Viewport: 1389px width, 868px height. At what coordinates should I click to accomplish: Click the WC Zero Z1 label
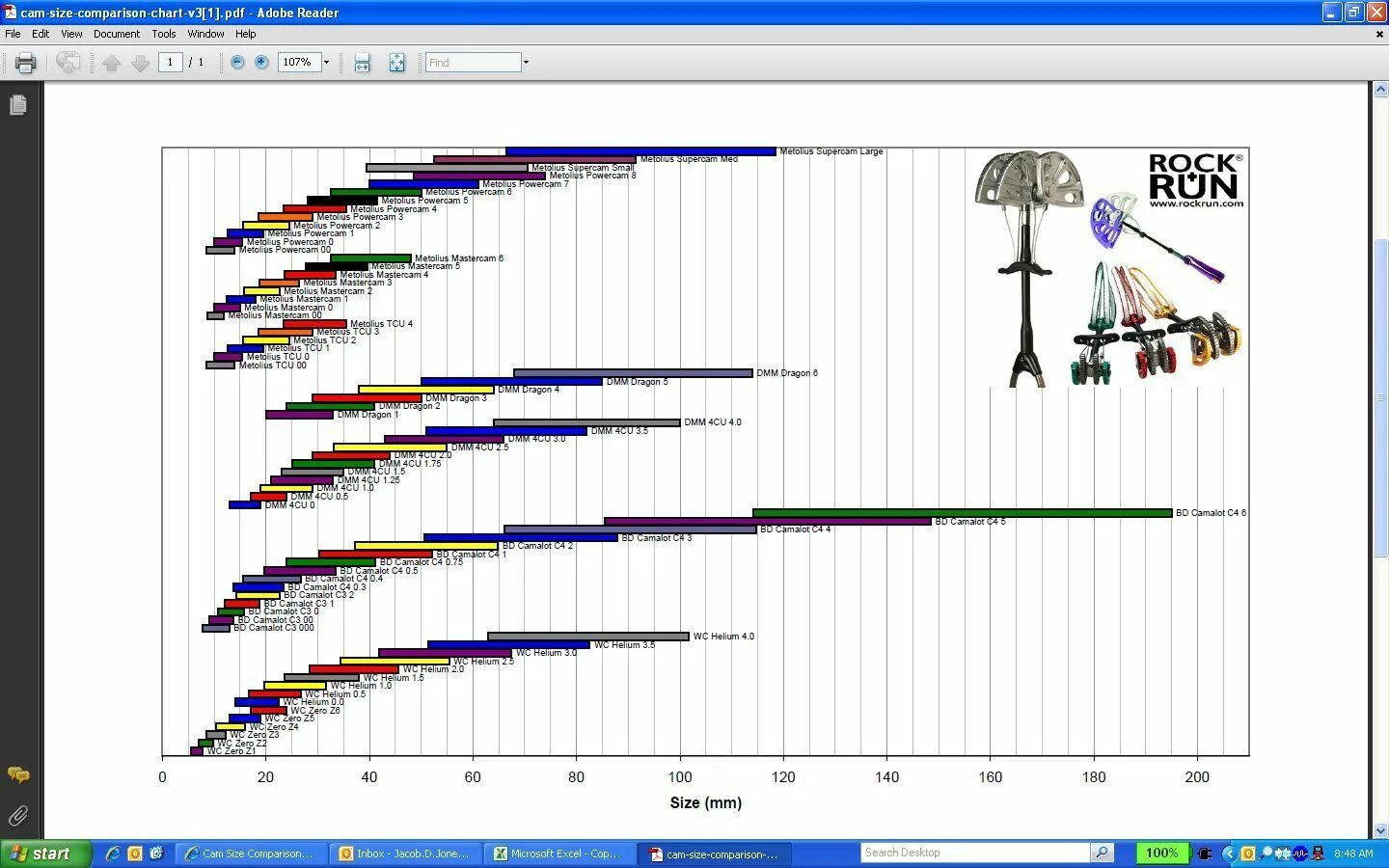(x=231, y=751)
